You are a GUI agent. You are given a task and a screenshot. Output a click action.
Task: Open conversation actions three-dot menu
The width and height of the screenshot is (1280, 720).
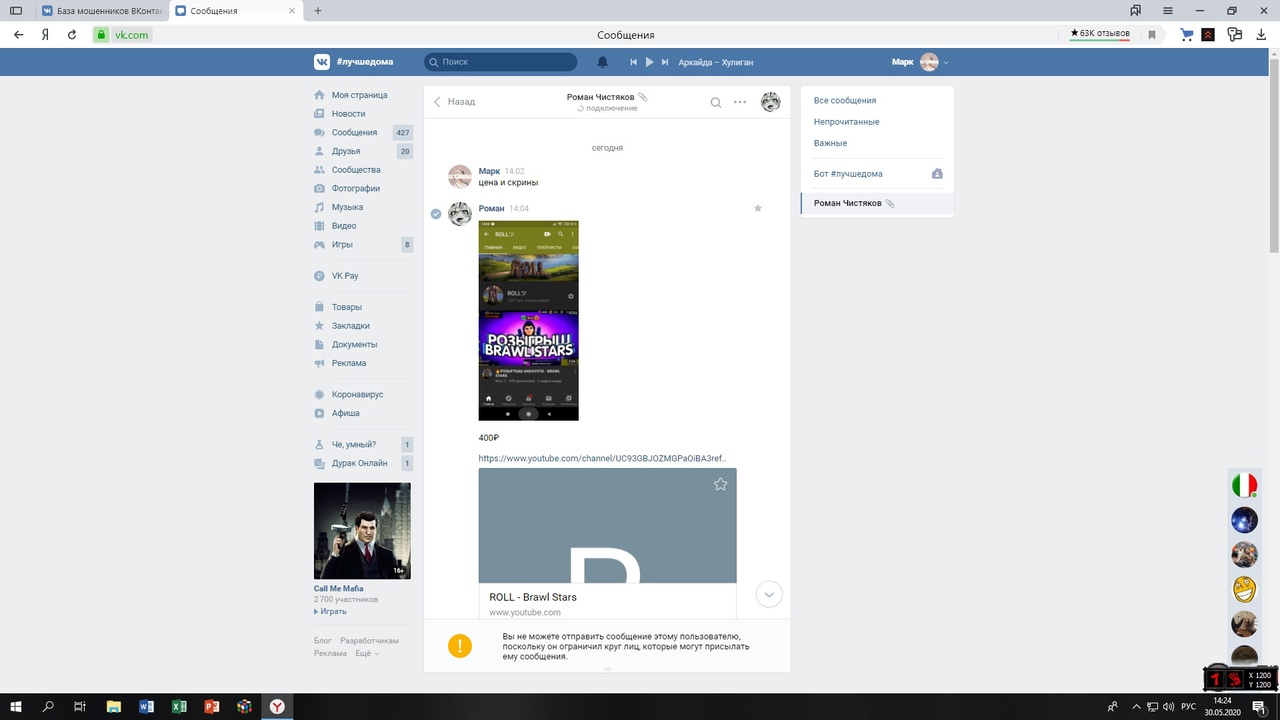740,102
